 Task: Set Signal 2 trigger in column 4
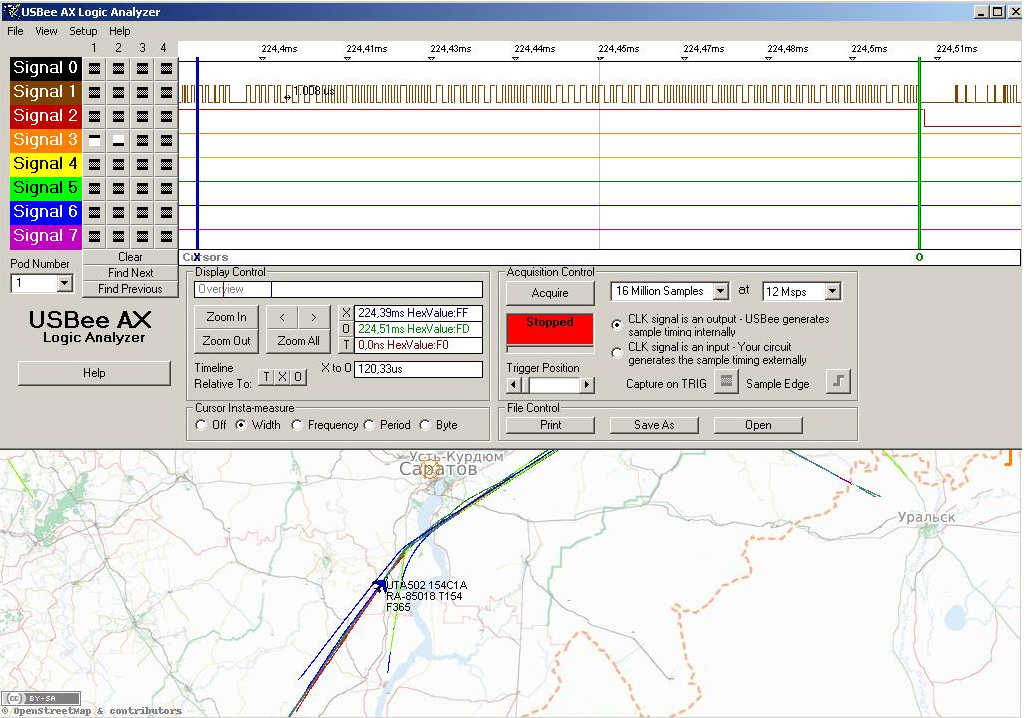coord(166,117)
